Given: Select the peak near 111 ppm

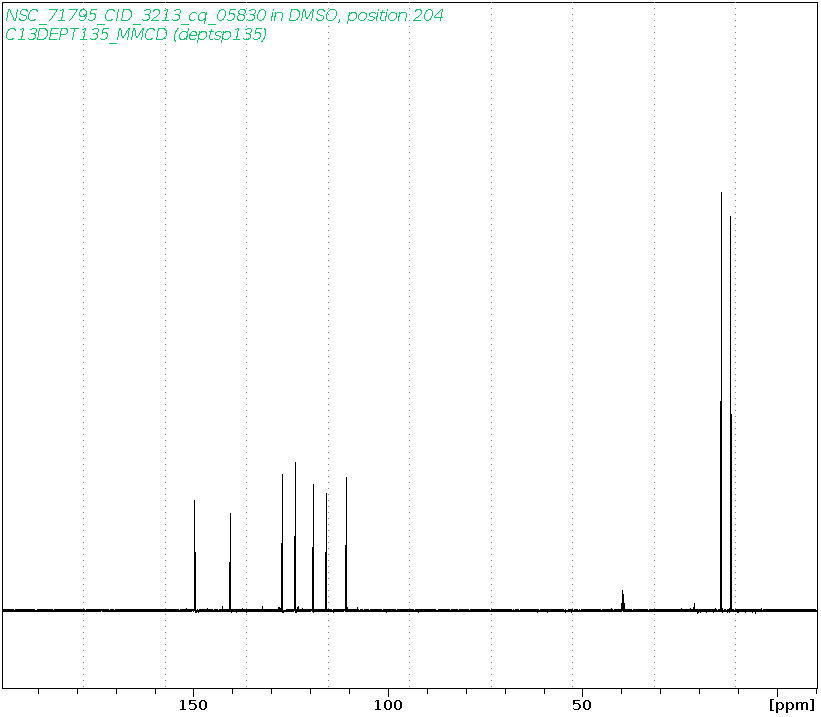Looking at the screenshot, I should (x=346, y=544).
